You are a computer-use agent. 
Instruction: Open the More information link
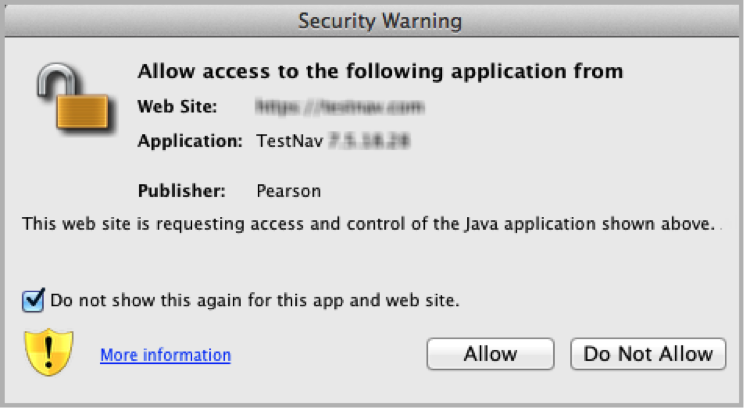click(x=165, y=355)
